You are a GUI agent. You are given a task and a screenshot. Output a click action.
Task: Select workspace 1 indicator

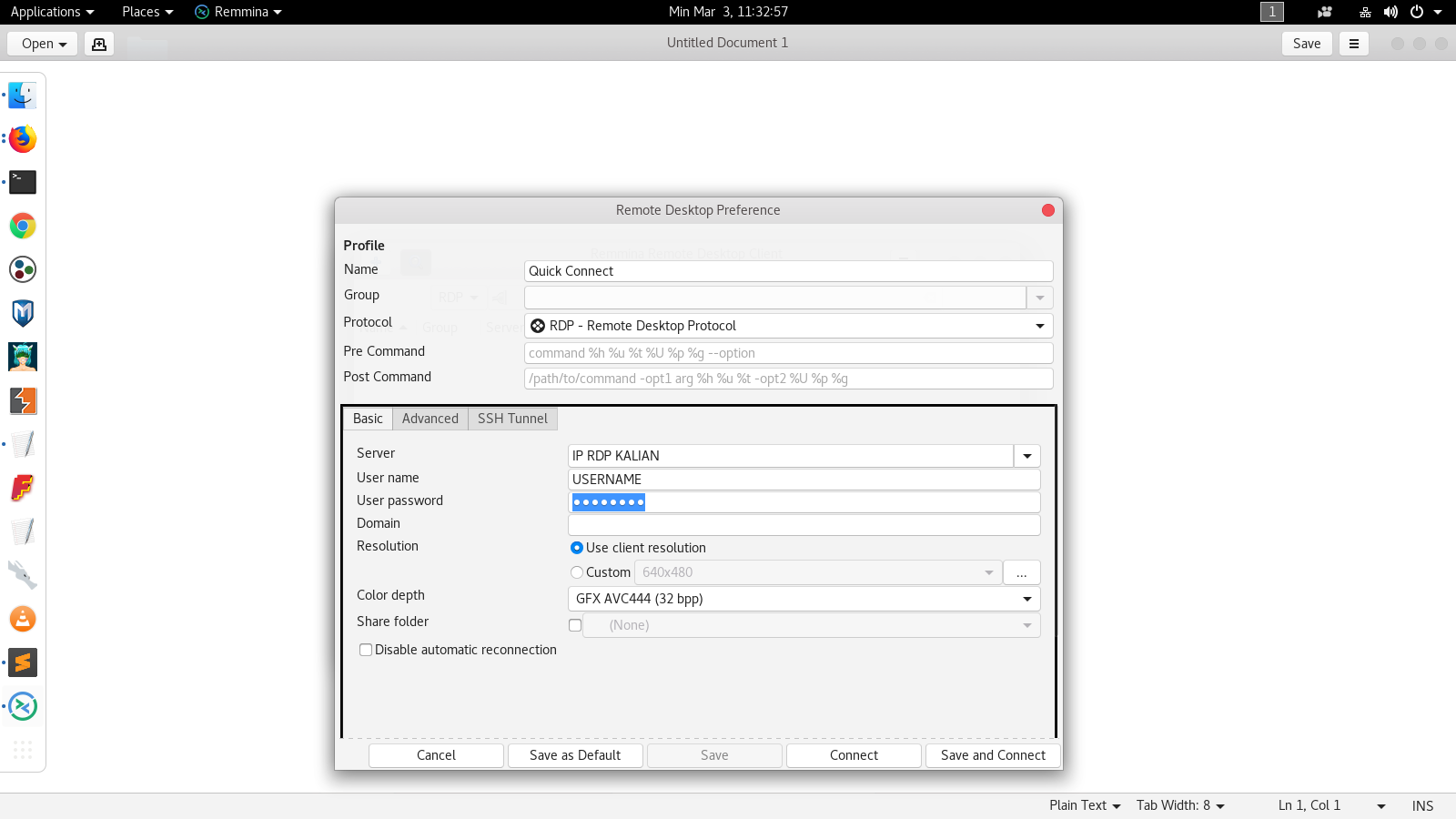click(1272, 12)
